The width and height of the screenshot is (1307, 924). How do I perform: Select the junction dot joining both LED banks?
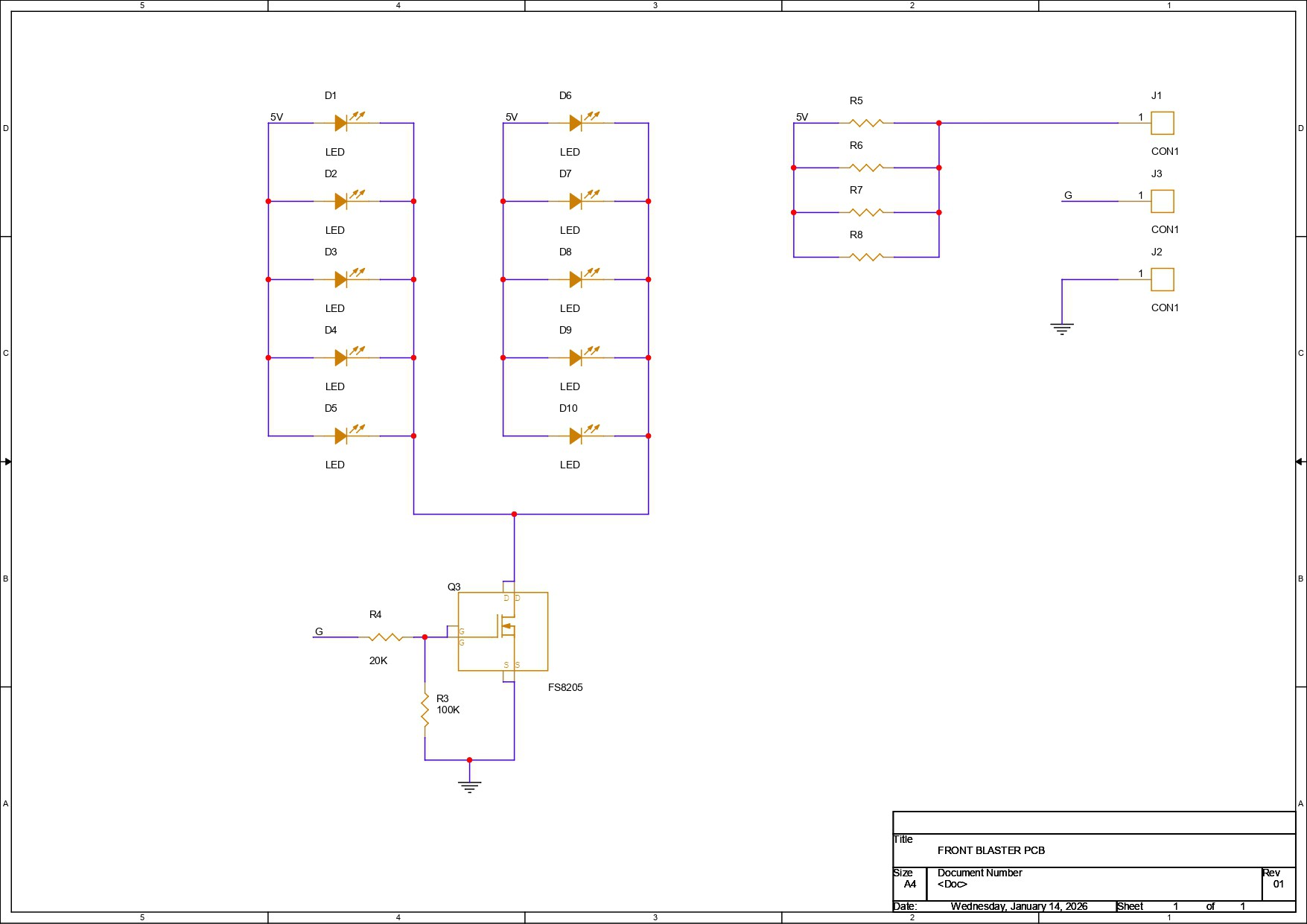514,514
